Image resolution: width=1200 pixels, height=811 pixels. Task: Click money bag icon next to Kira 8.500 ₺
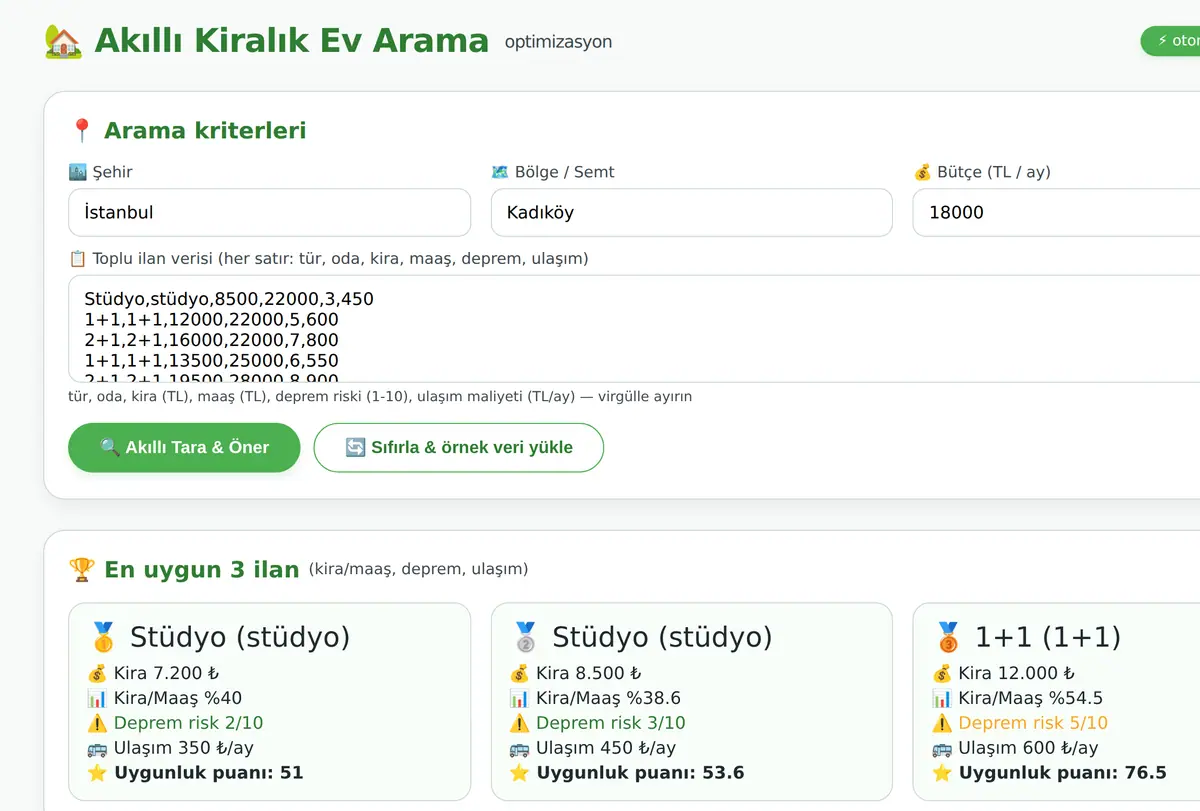(x=519, y=673)
